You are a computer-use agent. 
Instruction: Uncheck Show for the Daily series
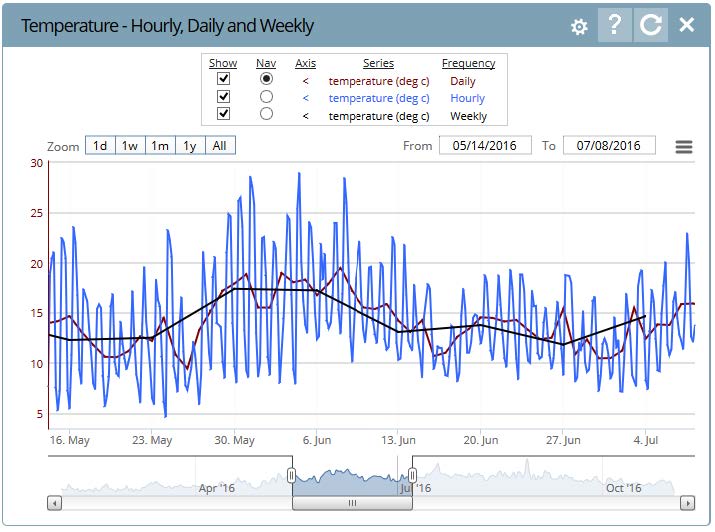click(x=224, y=79)
